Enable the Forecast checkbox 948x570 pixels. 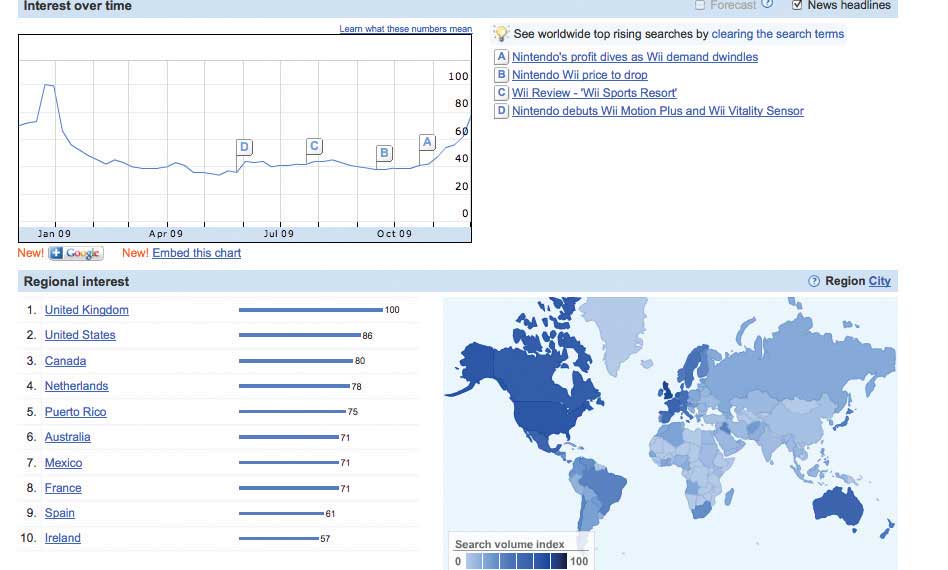[x=700, y=5]
